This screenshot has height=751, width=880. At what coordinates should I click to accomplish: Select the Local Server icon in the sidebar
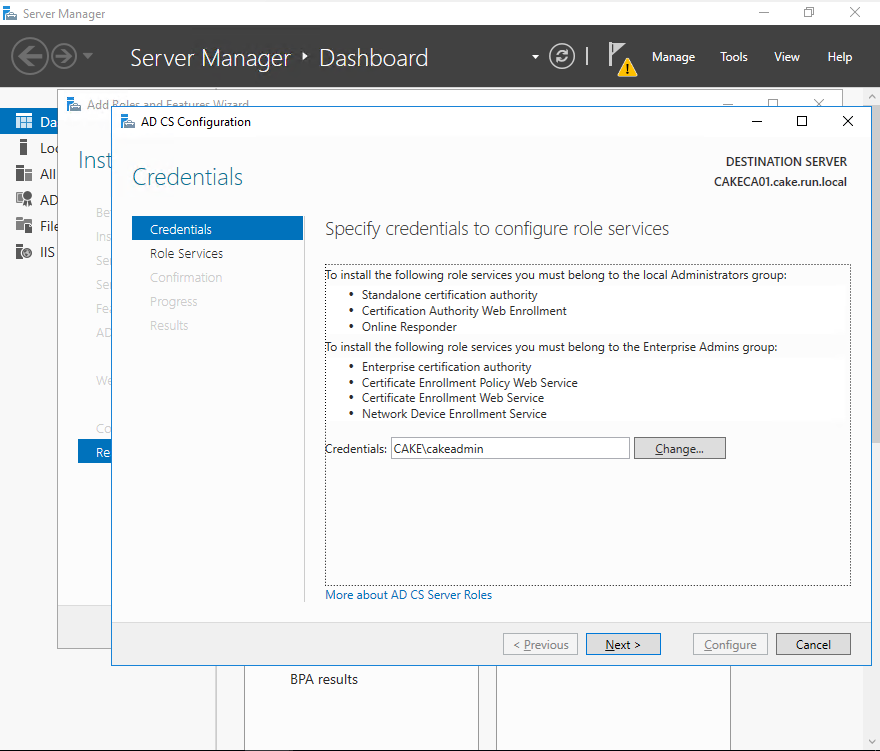point(24,148)
